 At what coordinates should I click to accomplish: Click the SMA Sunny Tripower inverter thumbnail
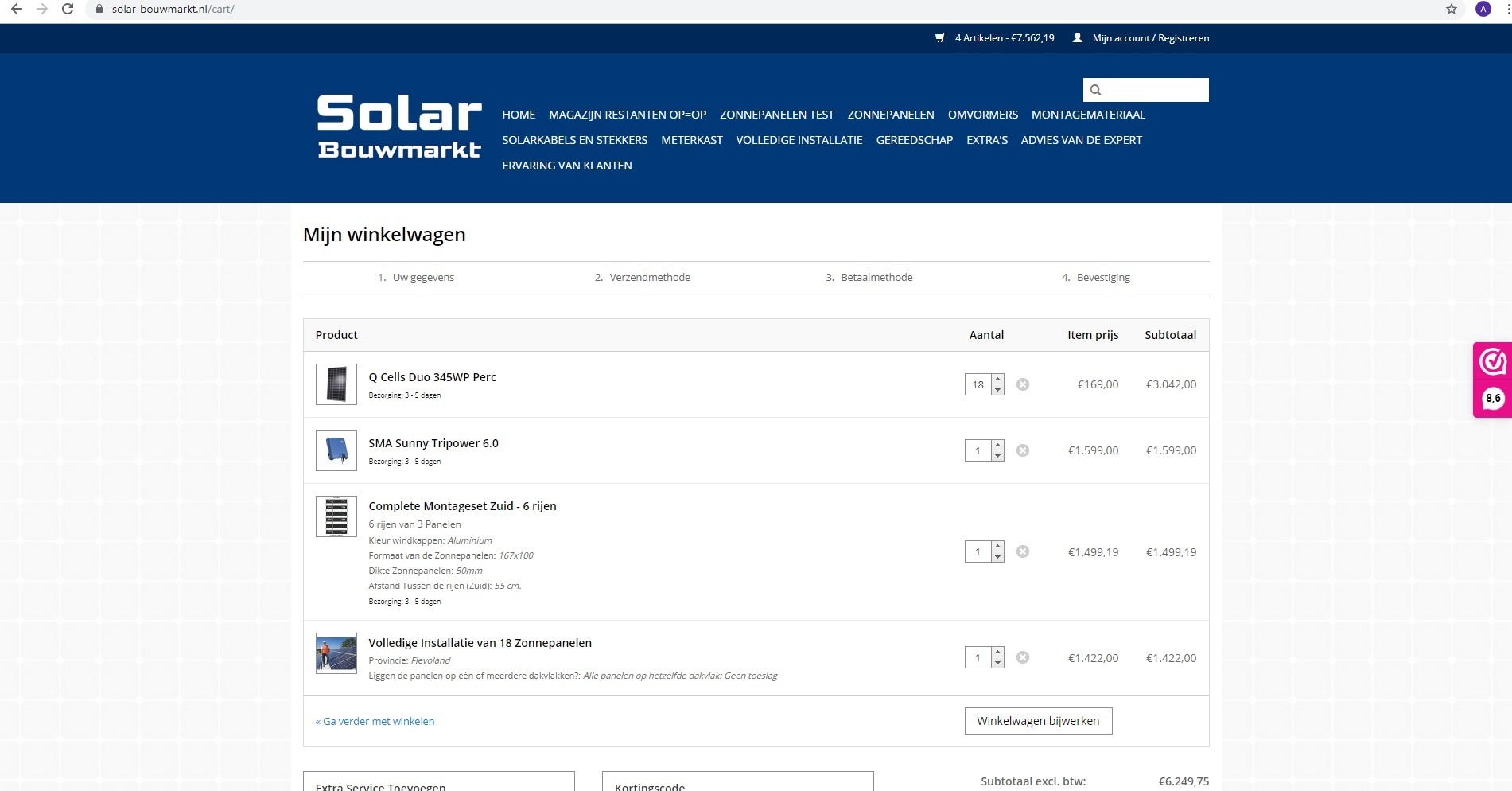(x=336, y=450)
